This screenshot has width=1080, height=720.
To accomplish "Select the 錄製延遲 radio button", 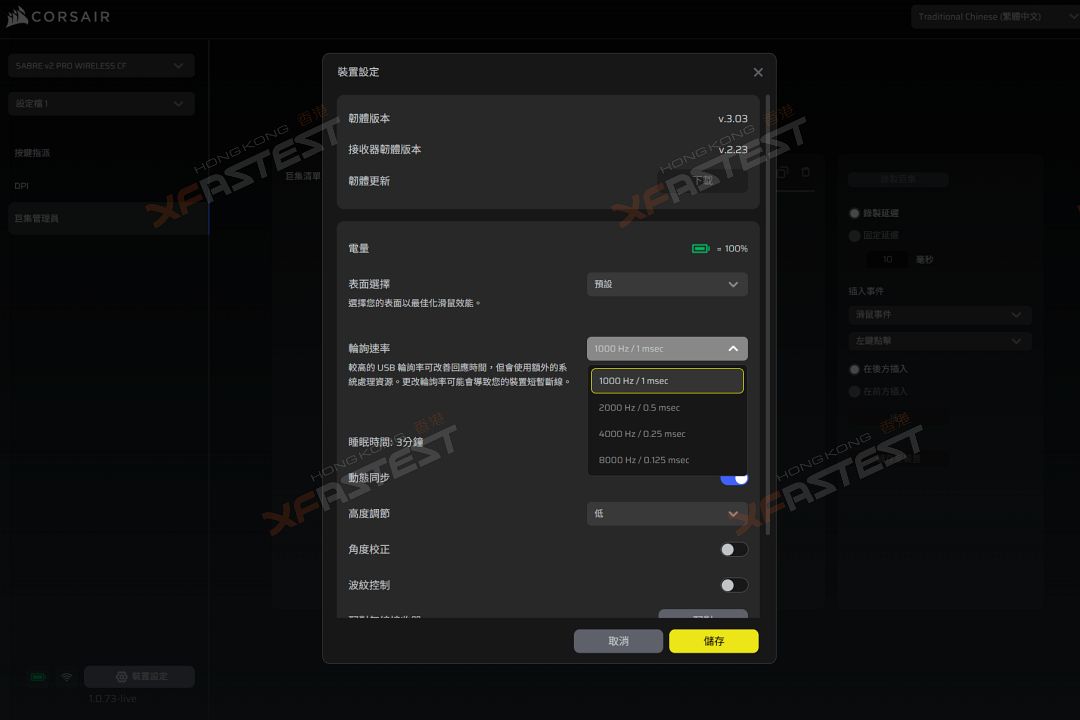I will tap(854, 213).
